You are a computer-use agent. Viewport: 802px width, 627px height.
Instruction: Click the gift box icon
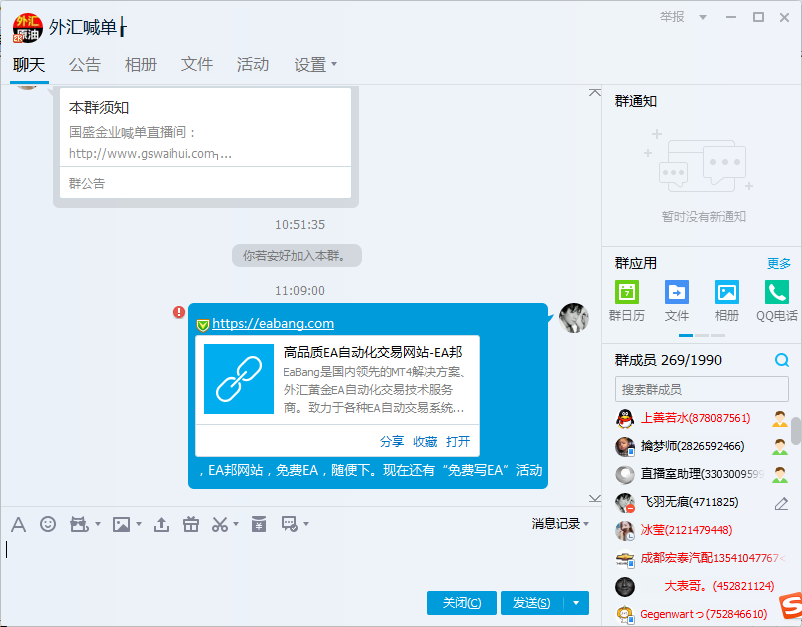pos(191,524)
